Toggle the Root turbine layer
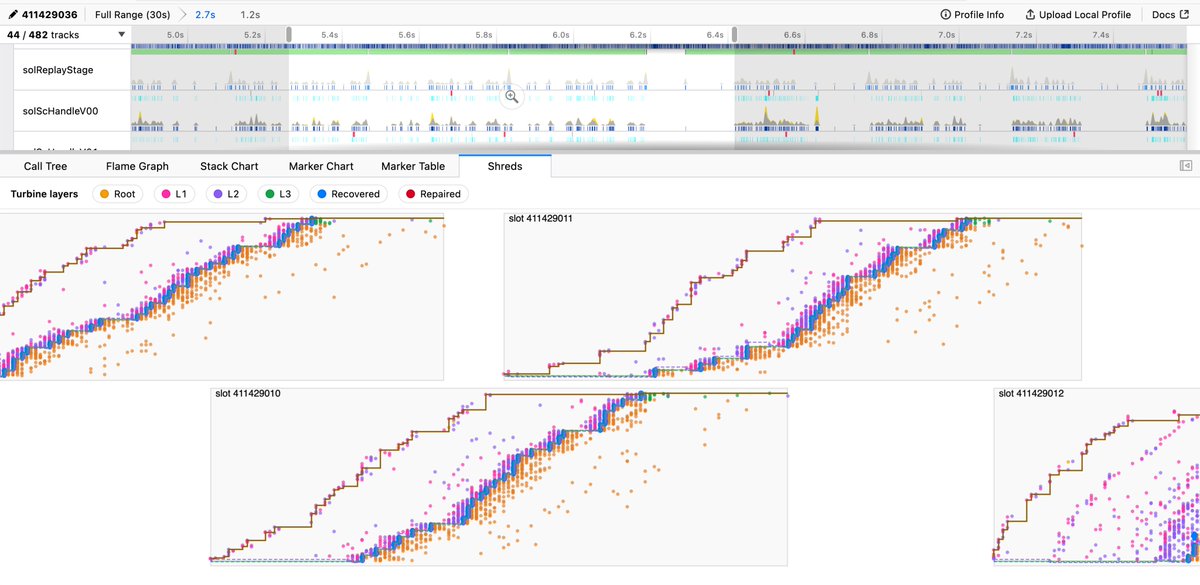This screenshot has height=585, width=1200. 117,194
